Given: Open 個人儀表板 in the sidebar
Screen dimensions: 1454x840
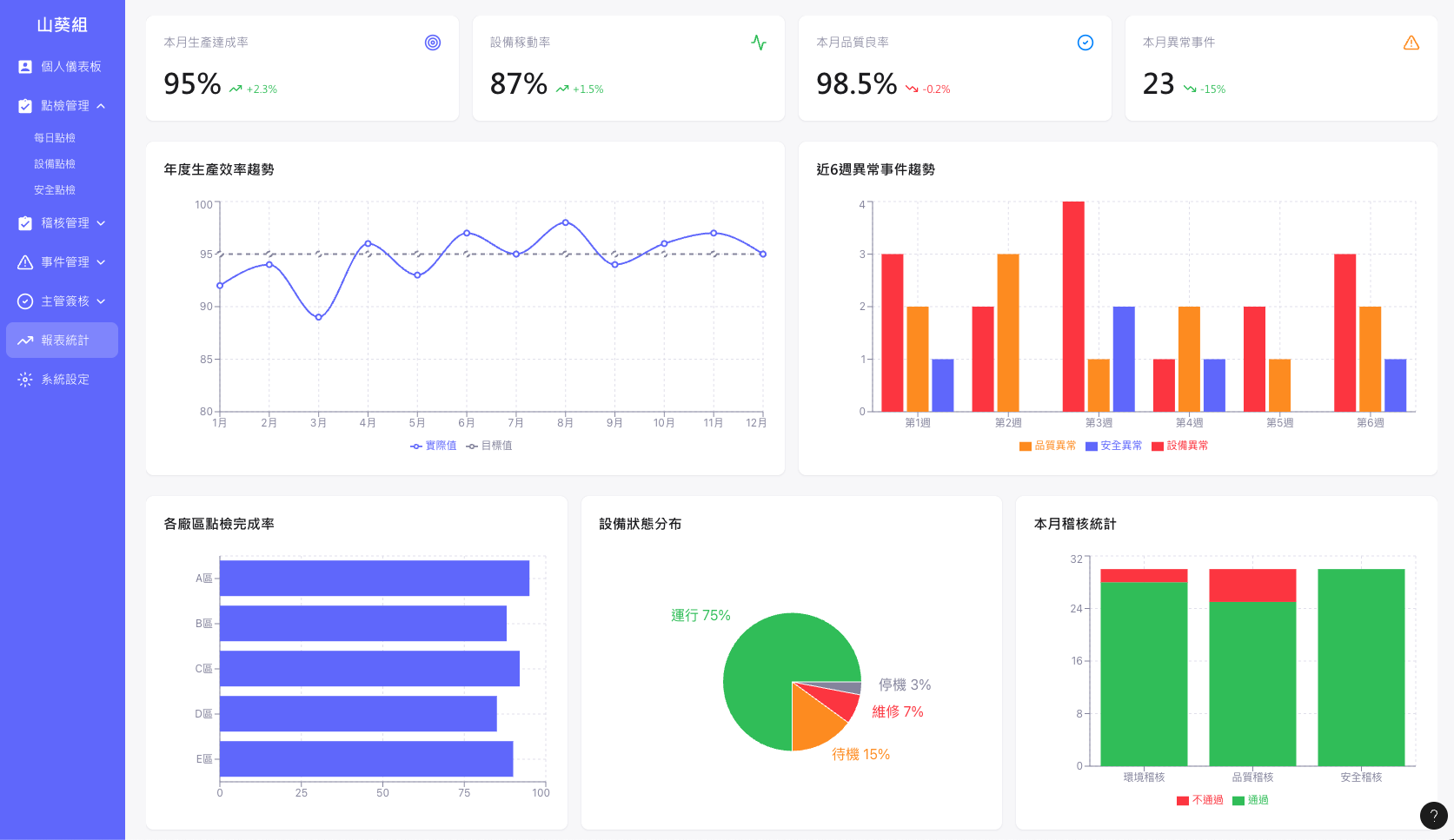Looking at the screenshot, I should point(62,67).
